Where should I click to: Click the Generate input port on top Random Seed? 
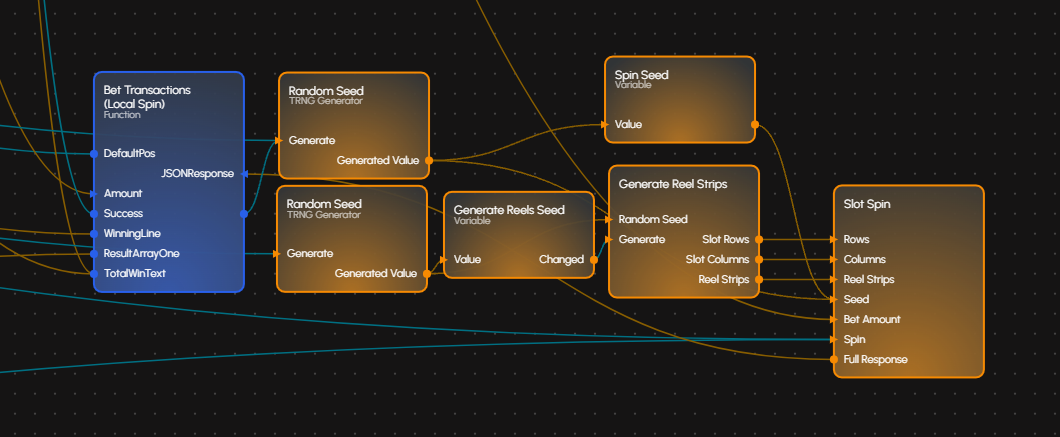279,141
